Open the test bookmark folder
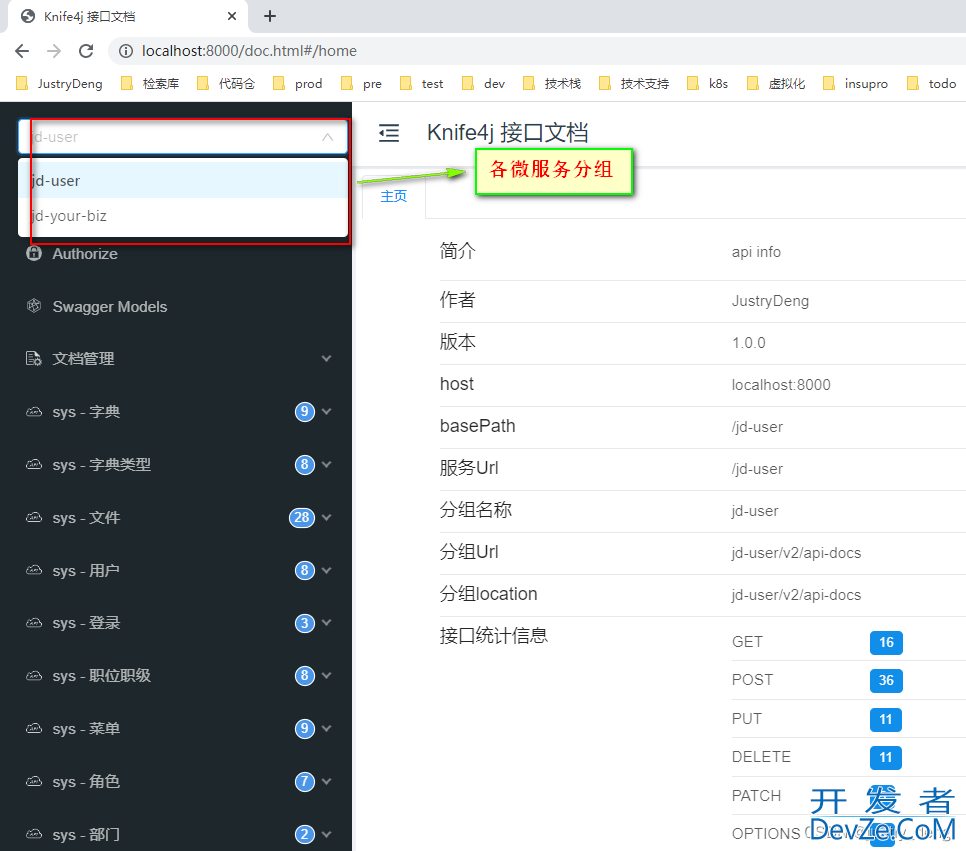Screen dimensions: 966x851 (x=421, y=84)
